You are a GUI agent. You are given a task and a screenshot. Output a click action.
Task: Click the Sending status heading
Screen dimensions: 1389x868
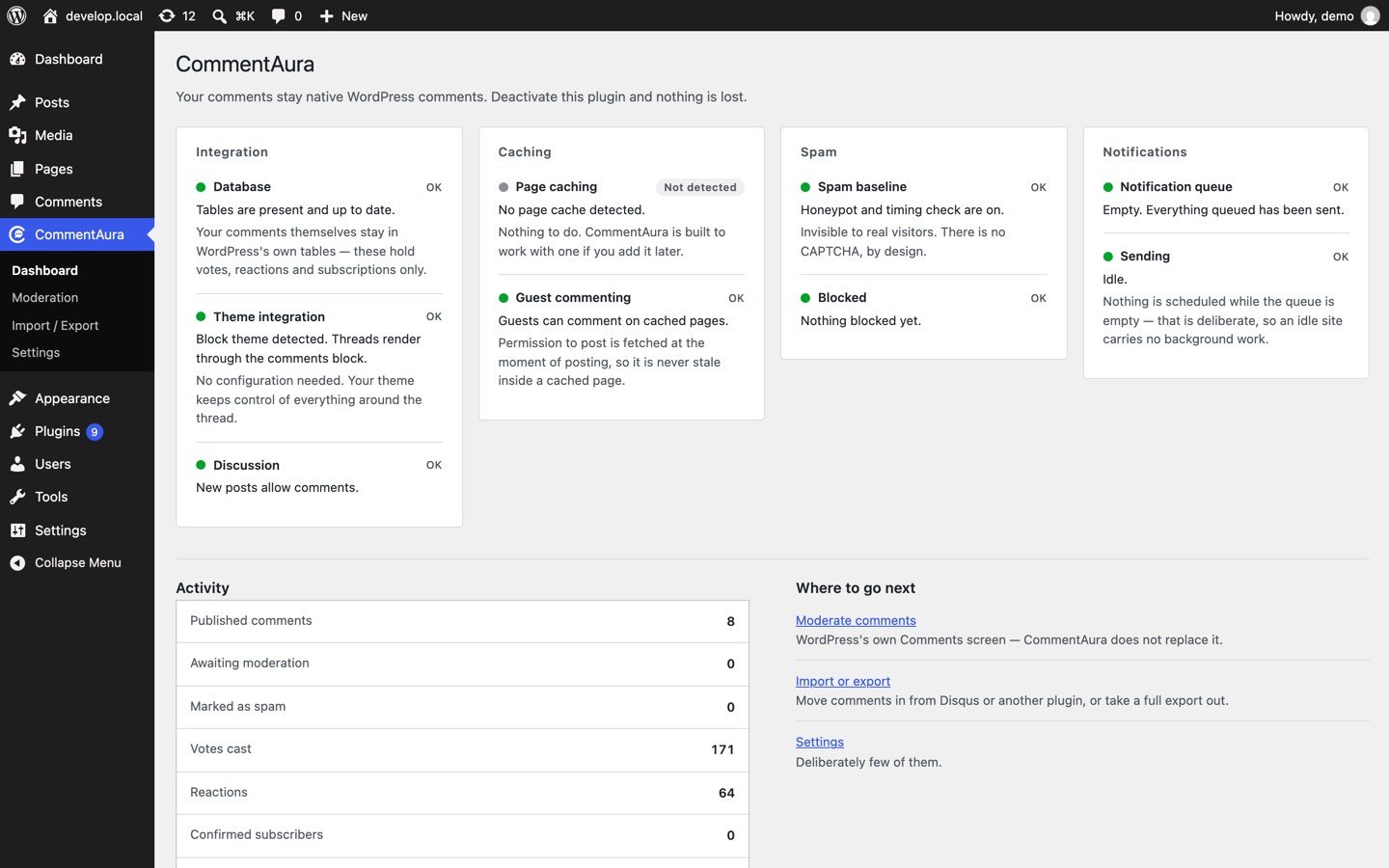click(x=1145, y=256)
